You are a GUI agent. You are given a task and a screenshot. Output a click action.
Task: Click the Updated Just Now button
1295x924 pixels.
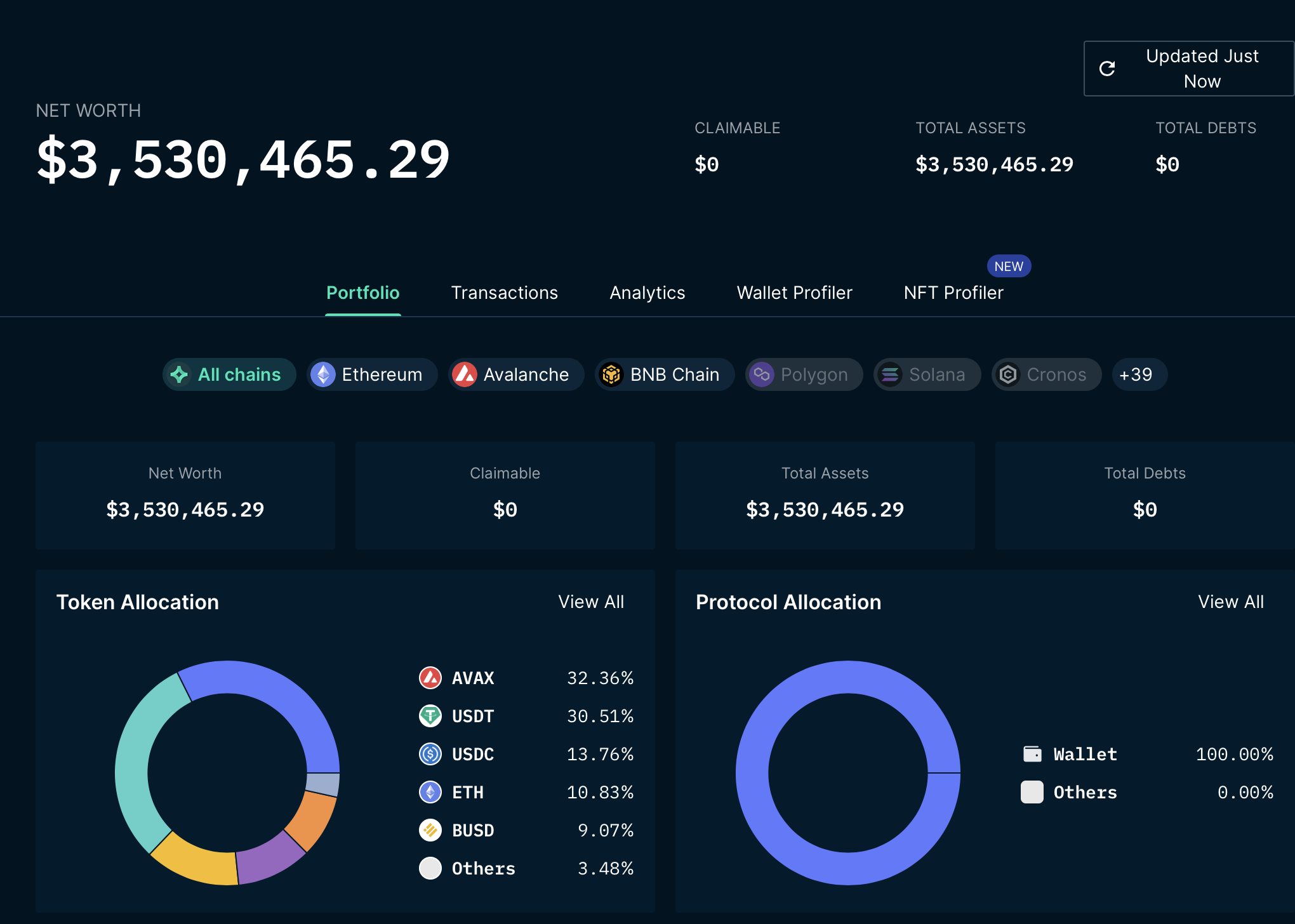click(x=1201, y=69)
